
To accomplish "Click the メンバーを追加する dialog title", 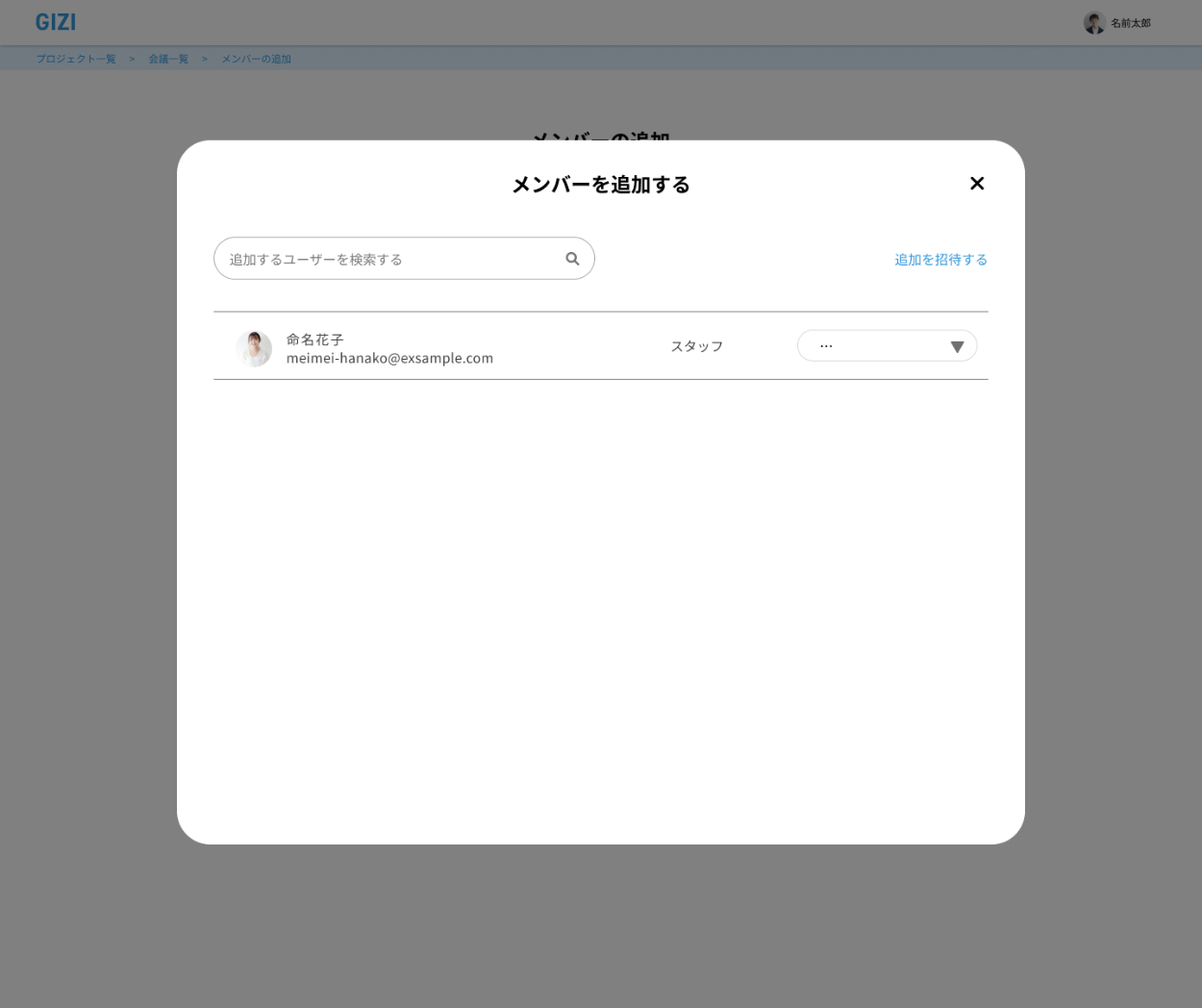I will click(600, 185).
